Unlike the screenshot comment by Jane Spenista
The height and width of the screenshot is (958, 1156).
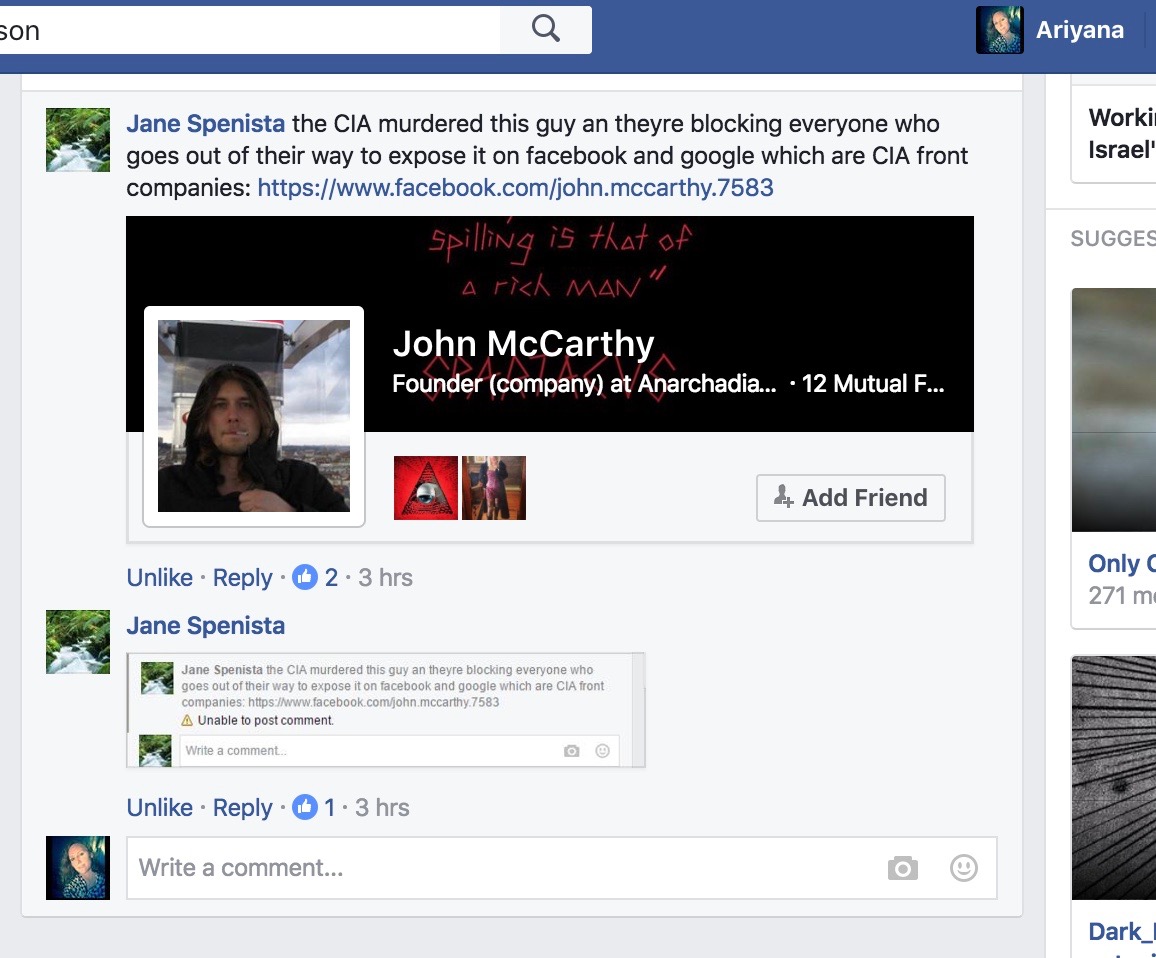[159, 808]
